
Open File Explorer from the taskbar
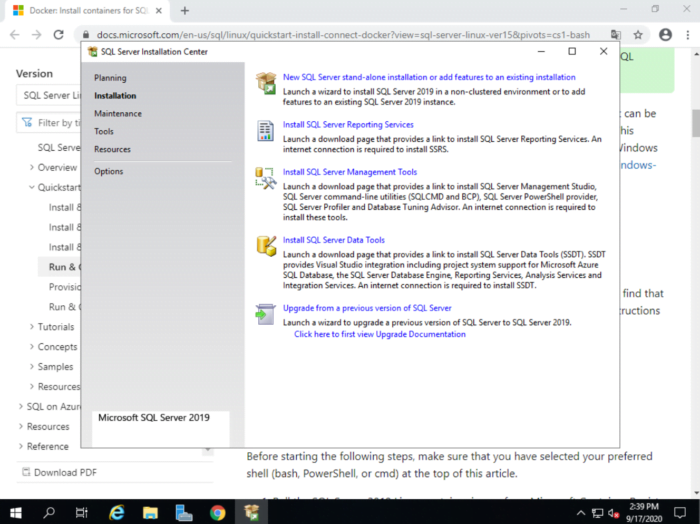point(150,512)
